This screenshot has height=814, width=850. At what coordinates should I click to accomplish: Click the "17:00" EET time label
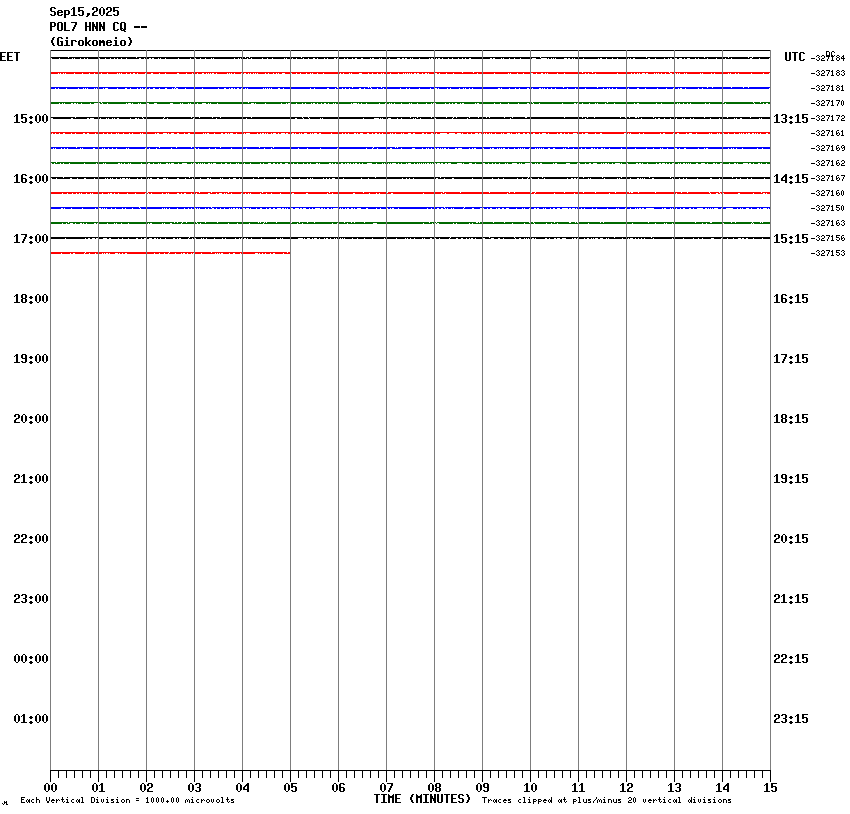coord(31,239)
